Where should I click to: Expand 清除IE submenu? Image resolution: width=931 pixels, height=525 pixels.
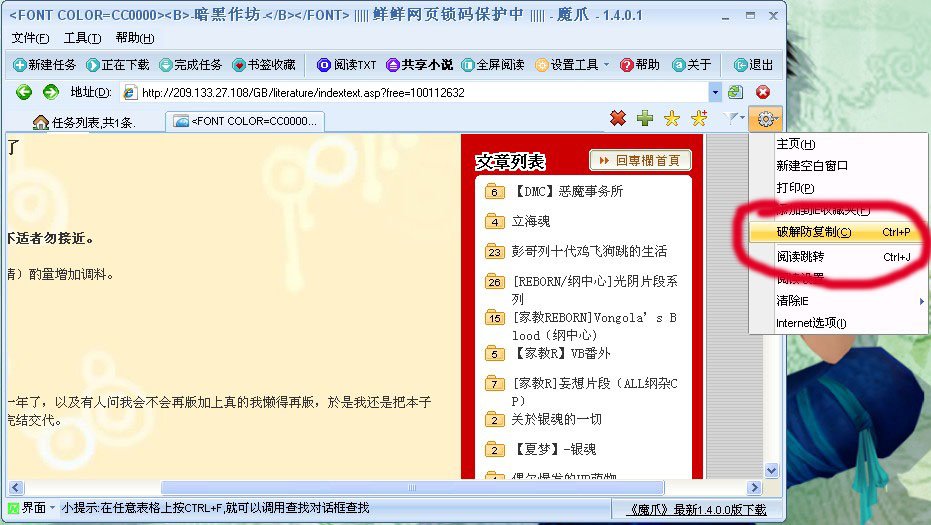[x=838, y=301]
